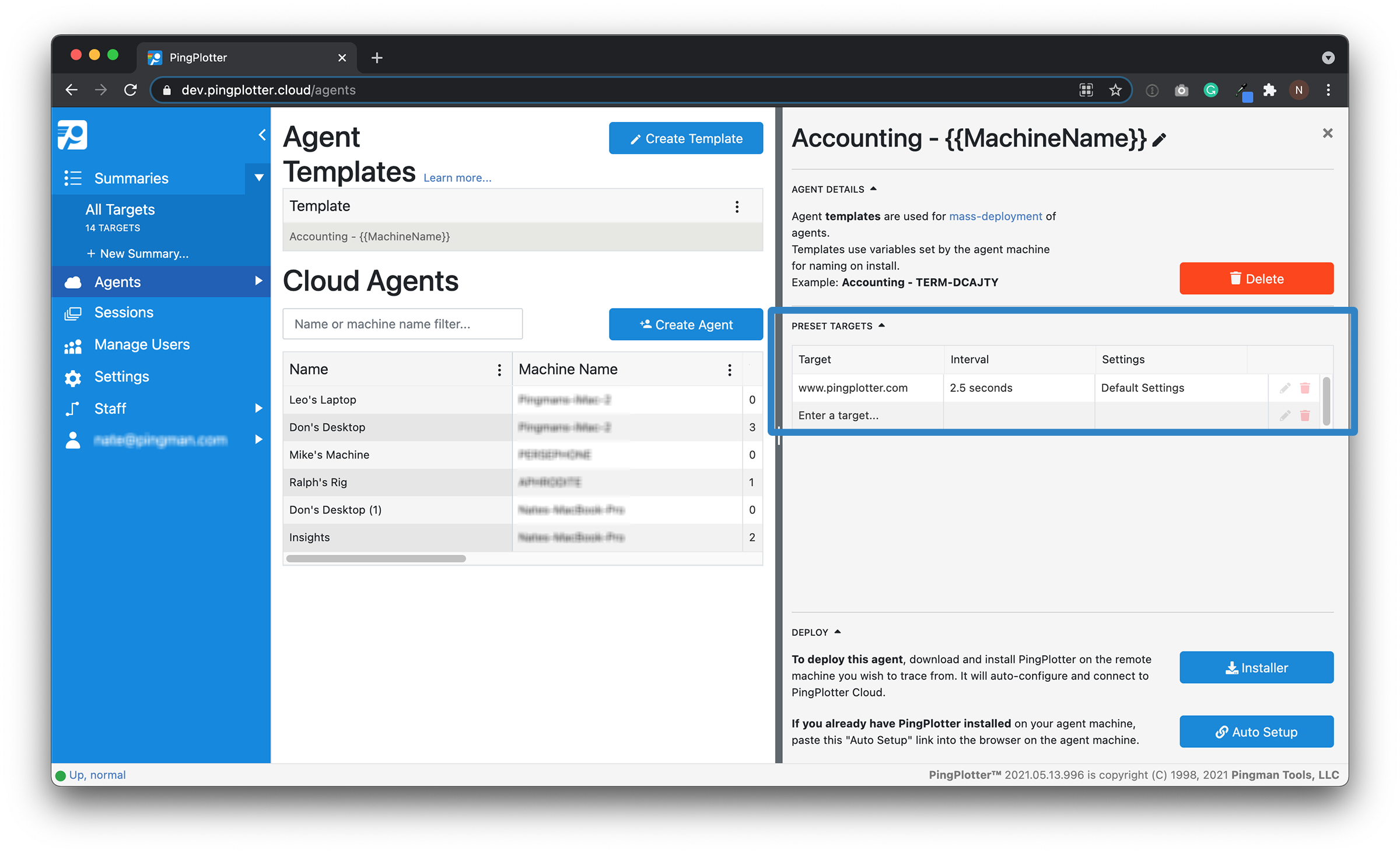Click the Staff icon in sidebar
The image size is (1400, 854).
tap(72, 408)
